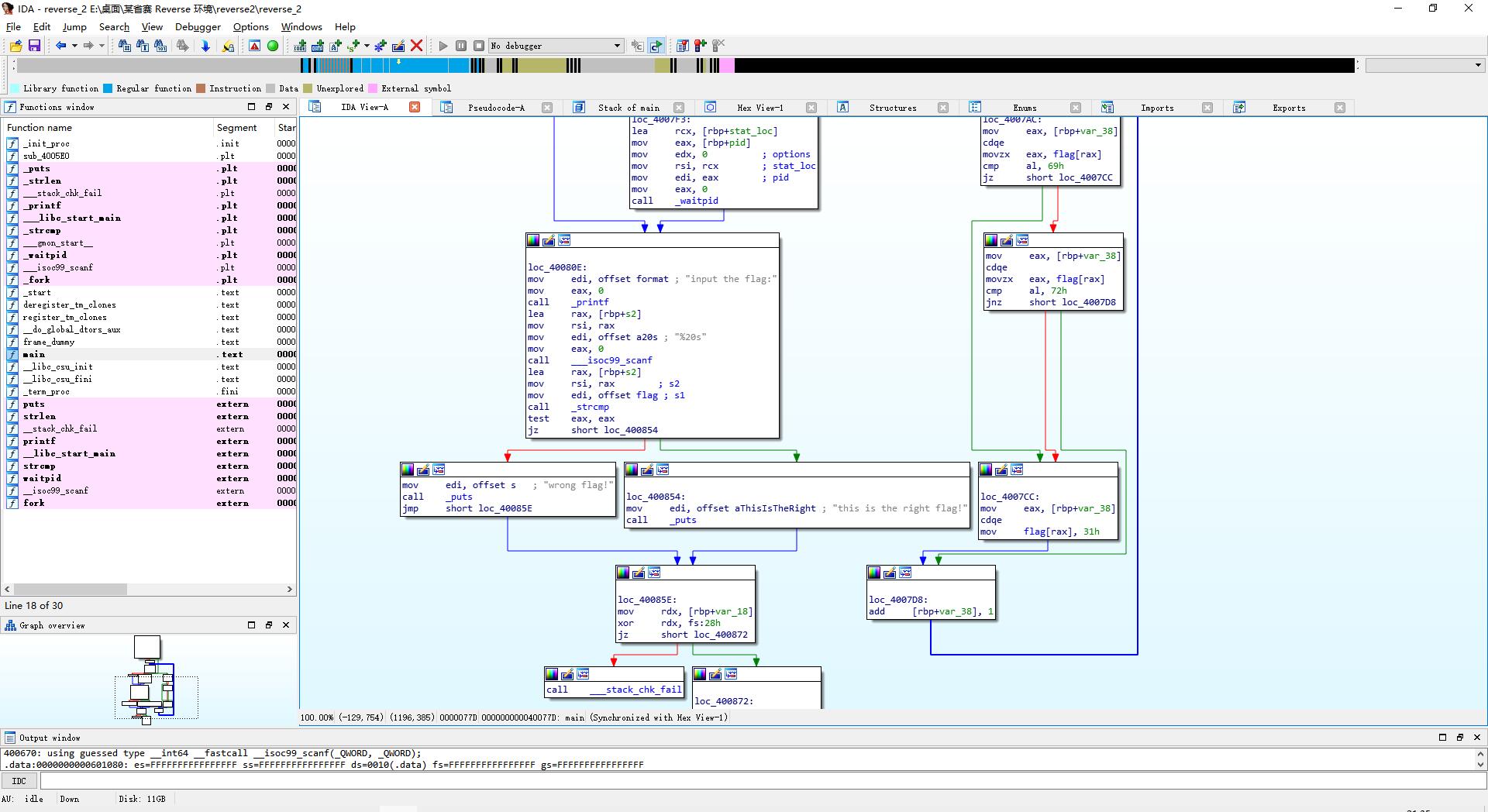The image size is (1488, 812).
Task: Switch to the Pseudocode-A tab
Action: tap(496, 108)
